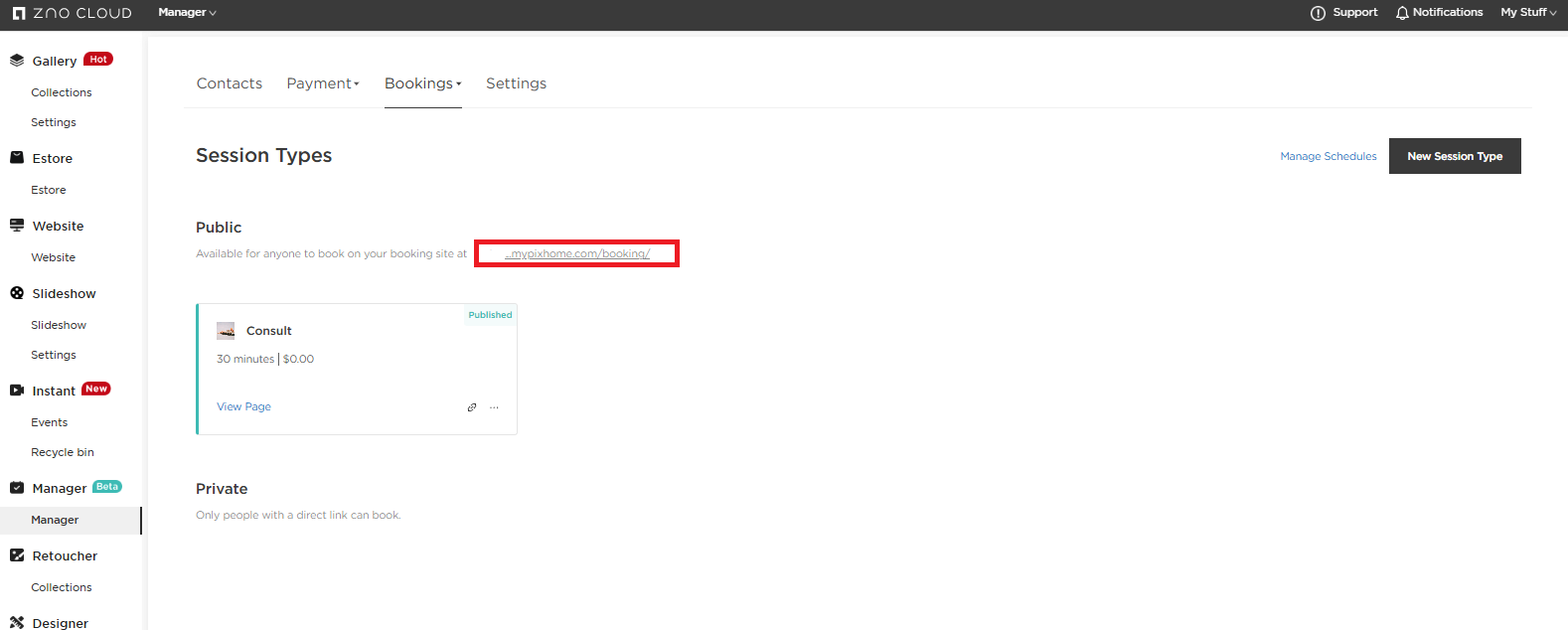Open three-dot menu on Consult card

tap(494, 407)
